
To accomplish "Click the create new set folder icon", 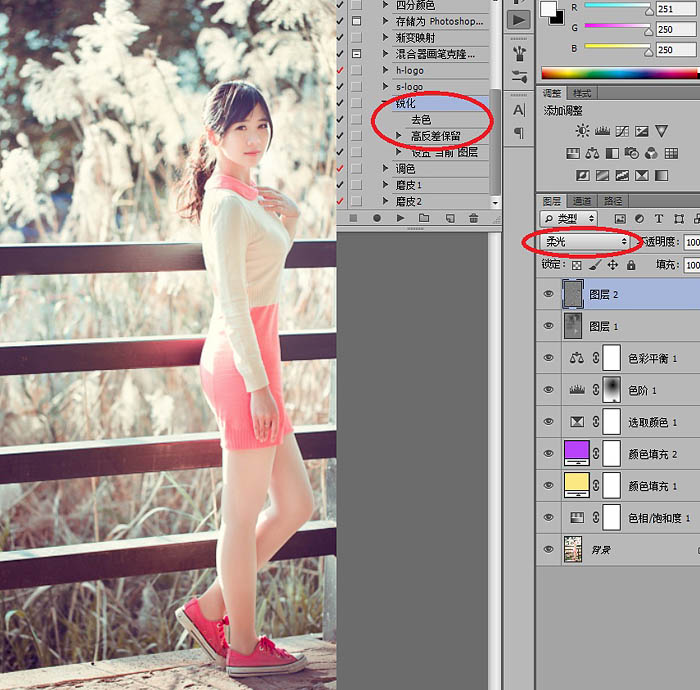I will click(x=424, y=217).
